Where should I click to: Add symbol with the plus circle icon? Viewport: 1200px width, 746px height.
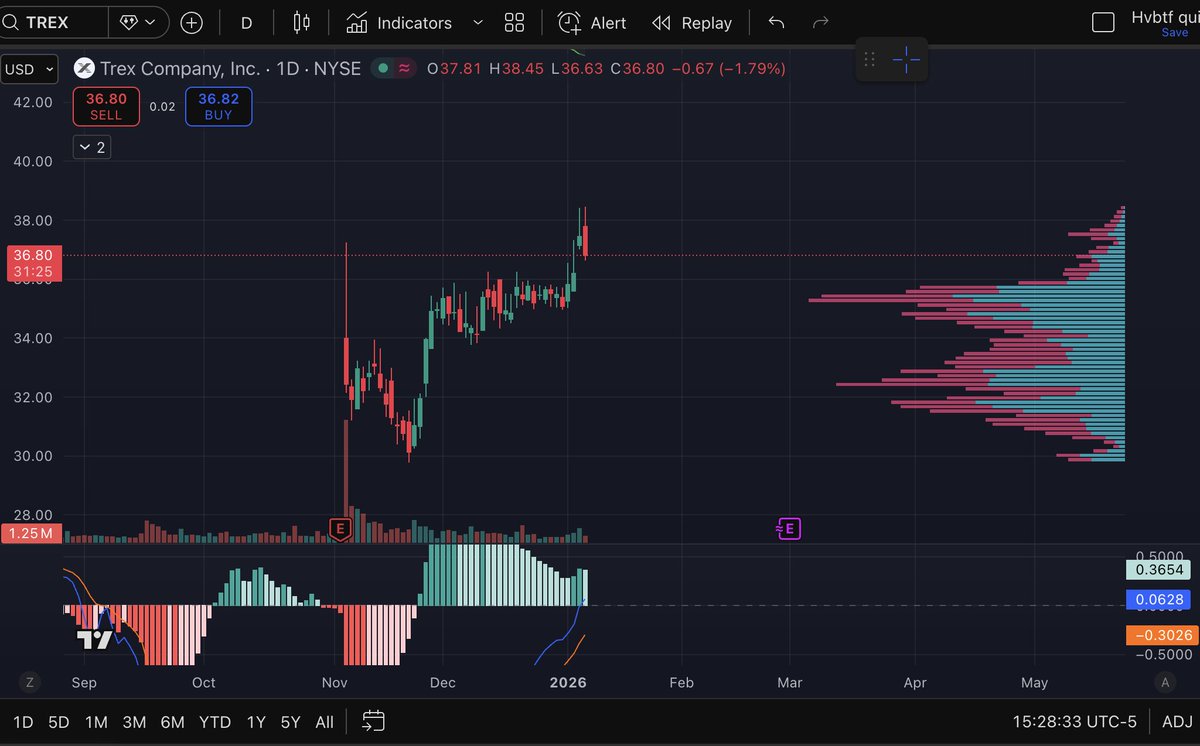[191, 22]
